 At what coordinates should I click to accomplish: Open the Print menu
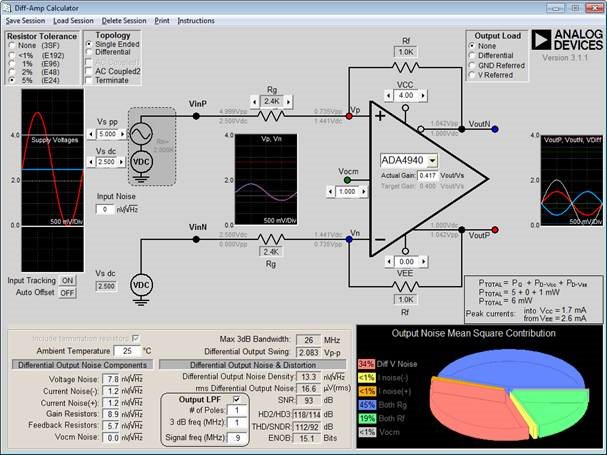point(162,21)
